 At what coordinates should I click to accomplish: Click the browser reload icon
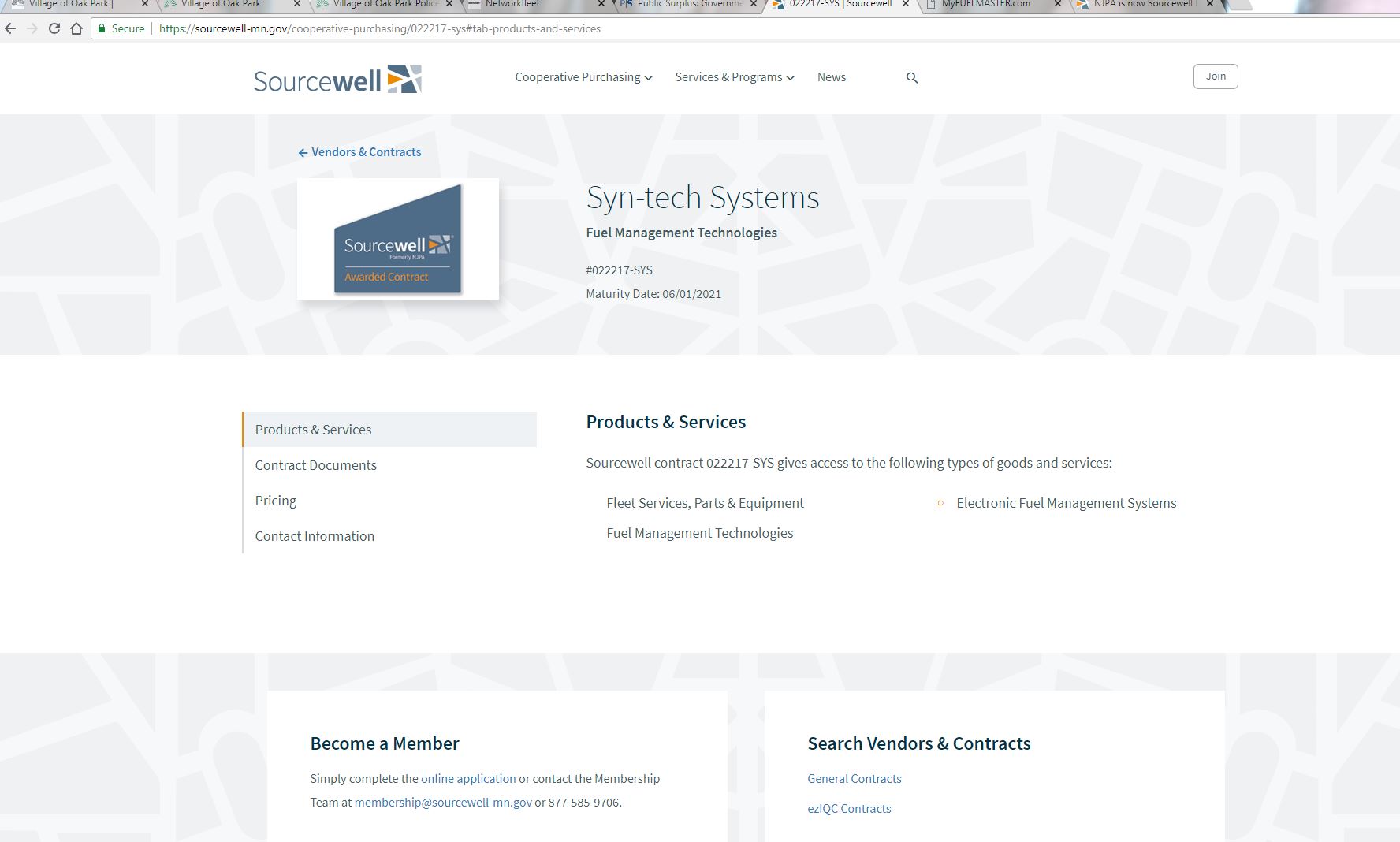coord(54,28)
